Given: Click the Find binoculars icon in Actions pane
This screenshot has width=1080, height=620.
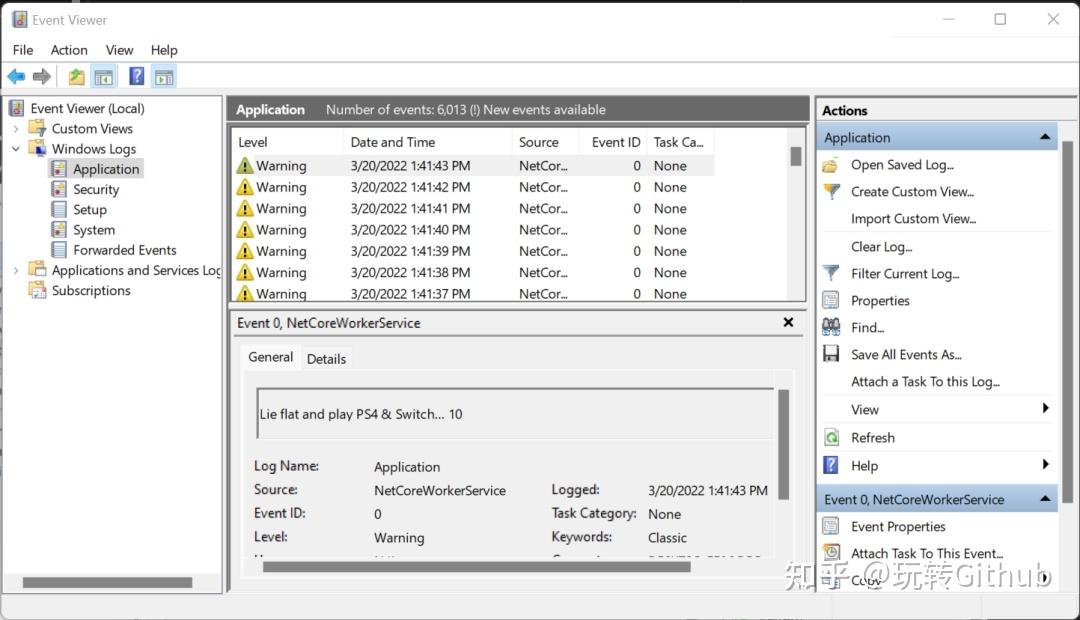Looking at the screenshot, I should click(831, 327).
